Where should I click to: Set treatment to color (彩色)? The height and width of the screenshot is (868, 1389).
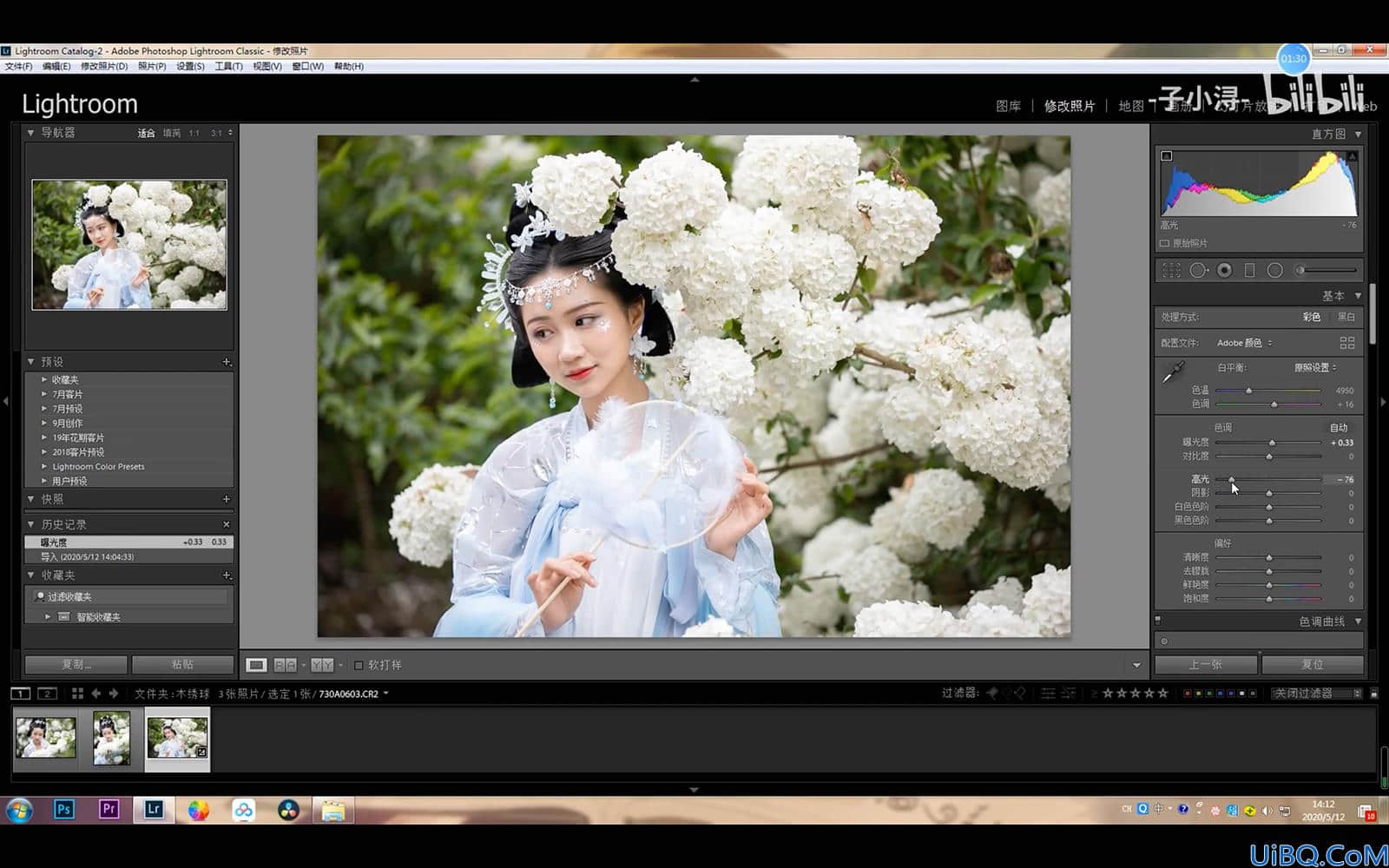pyautogui.click(x=1312, y=317)
